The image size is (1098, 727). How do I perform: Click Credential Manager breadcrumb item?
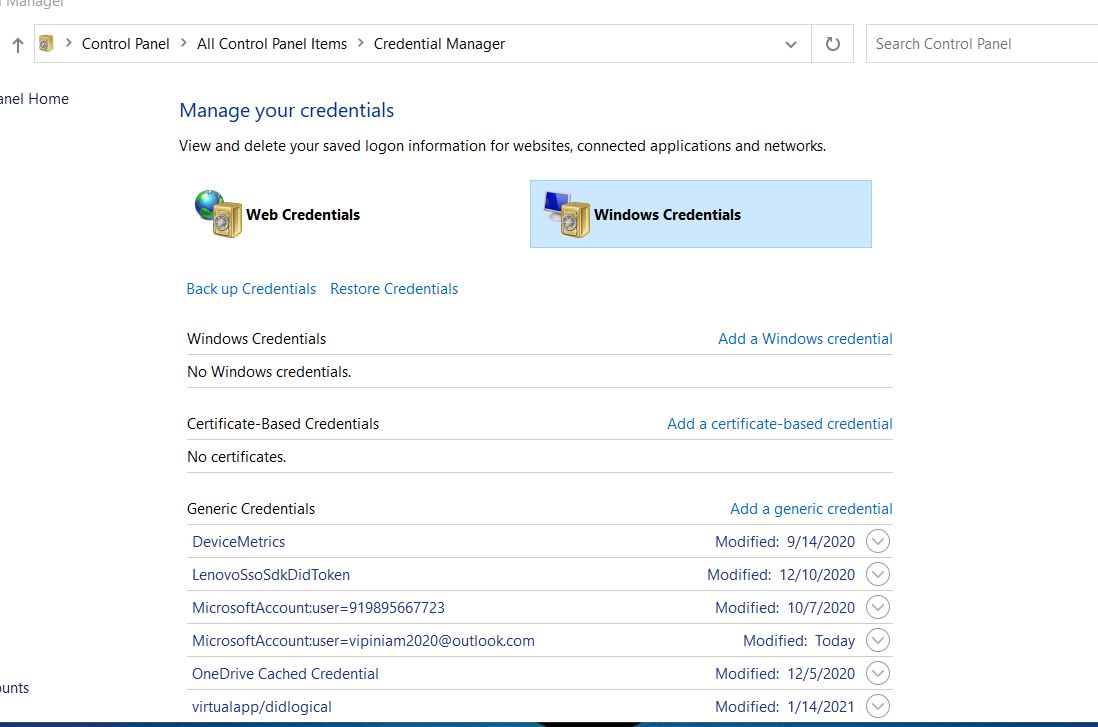(439, 43)
